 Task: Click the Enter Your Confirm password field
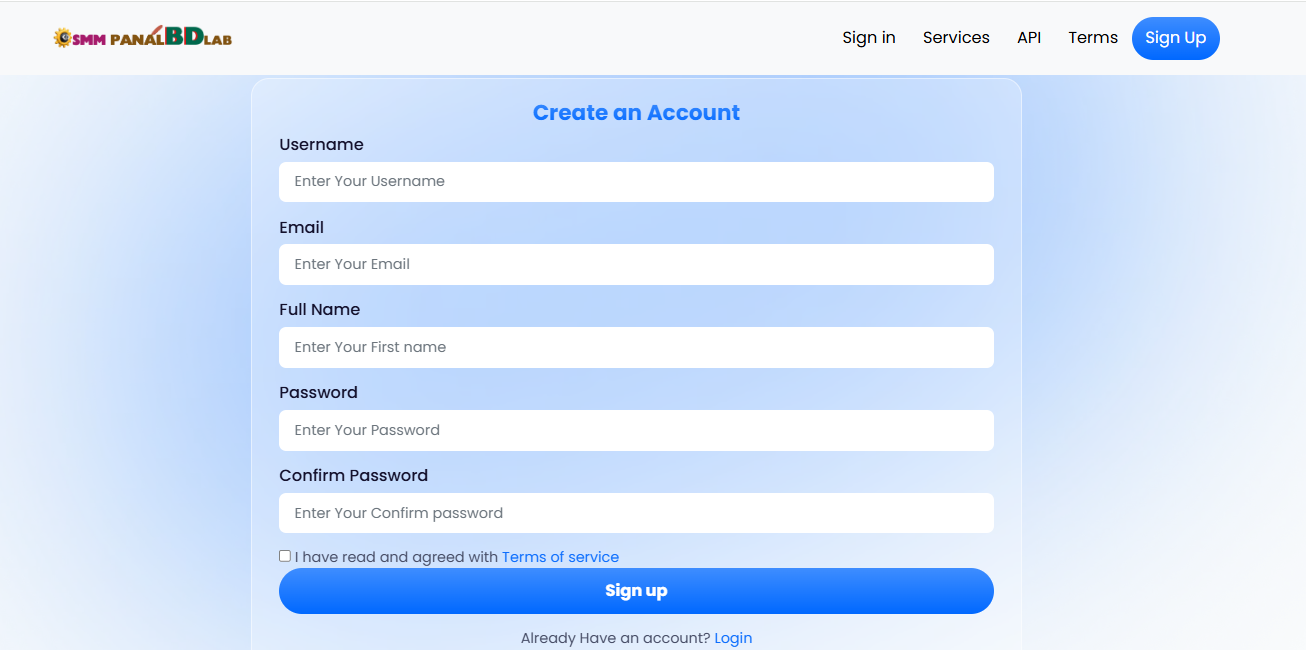636,514
